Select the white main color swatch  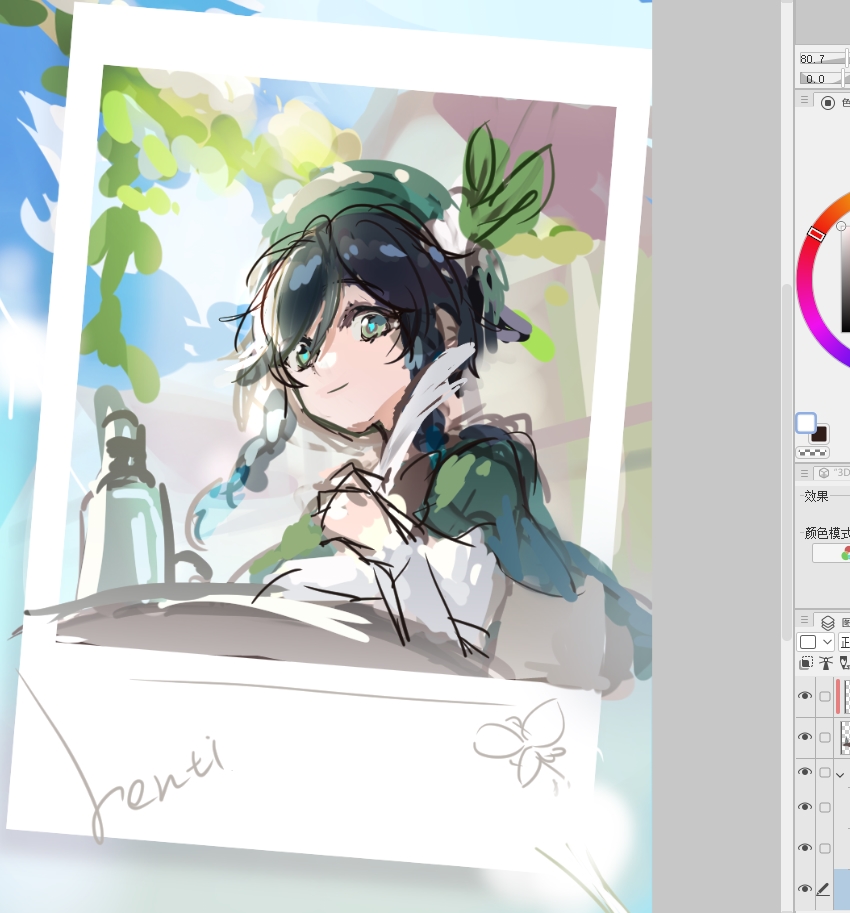tap(806, 423)
